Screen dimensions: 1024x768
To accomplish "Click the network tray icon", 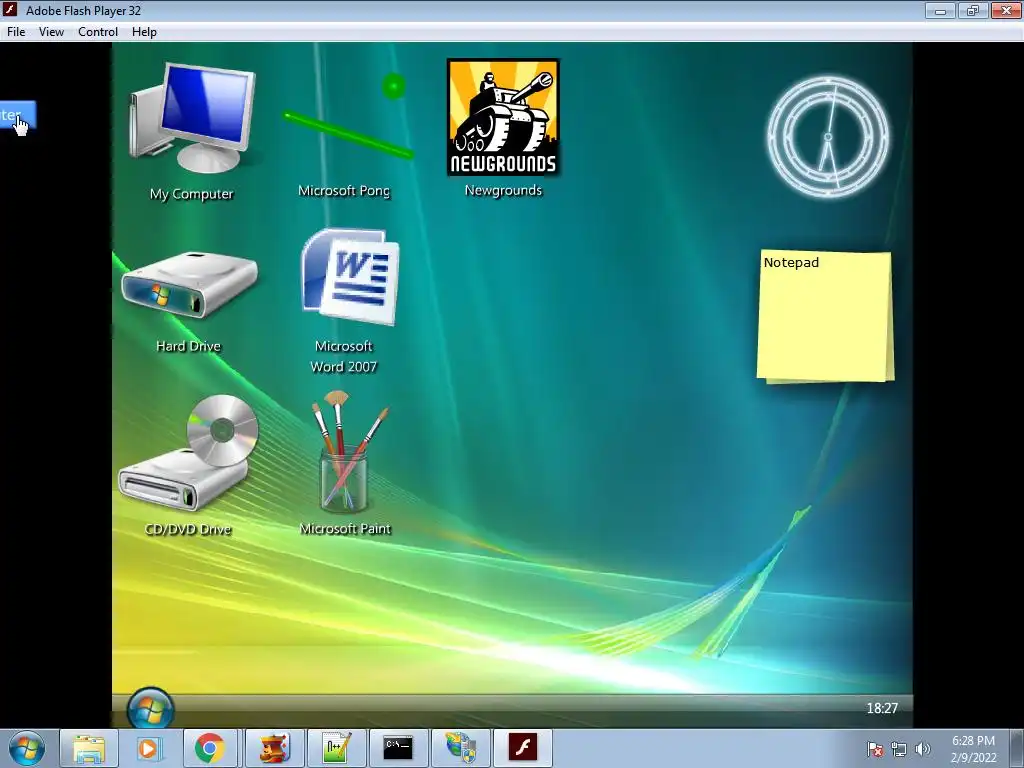I will pyautogui.click(x=899, y=749).
